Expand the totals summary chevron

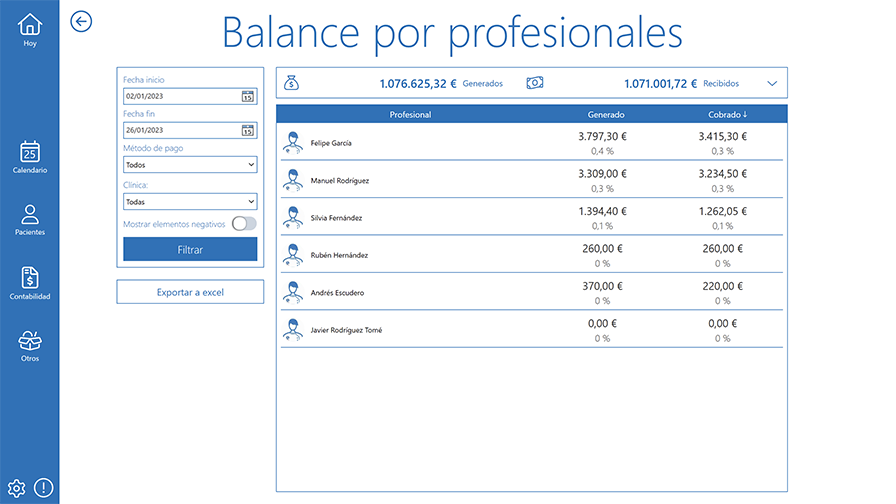pyautogui.click(x=772, y=83)
